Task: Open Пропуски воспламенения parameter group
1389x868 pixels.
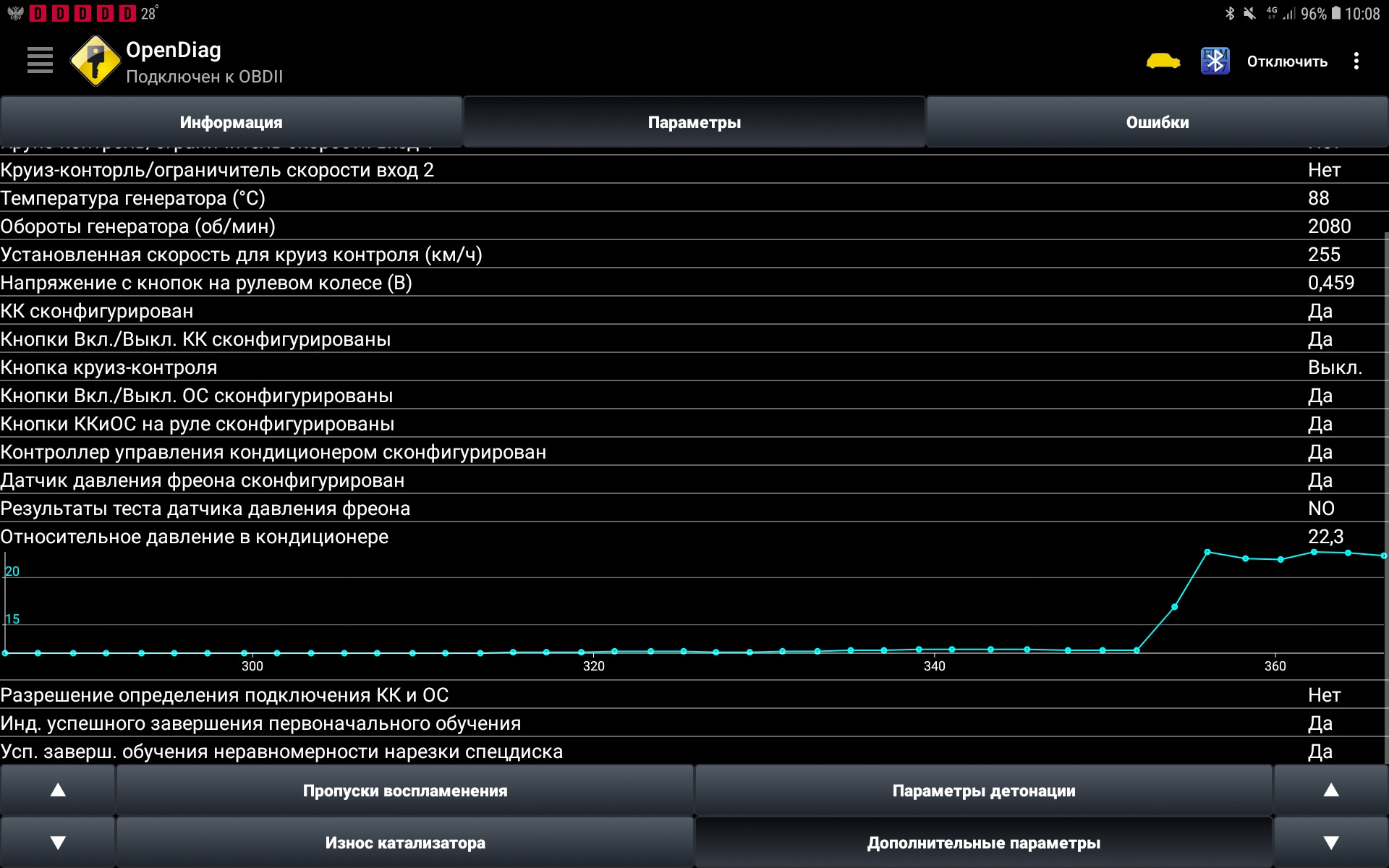Action: 405,791
